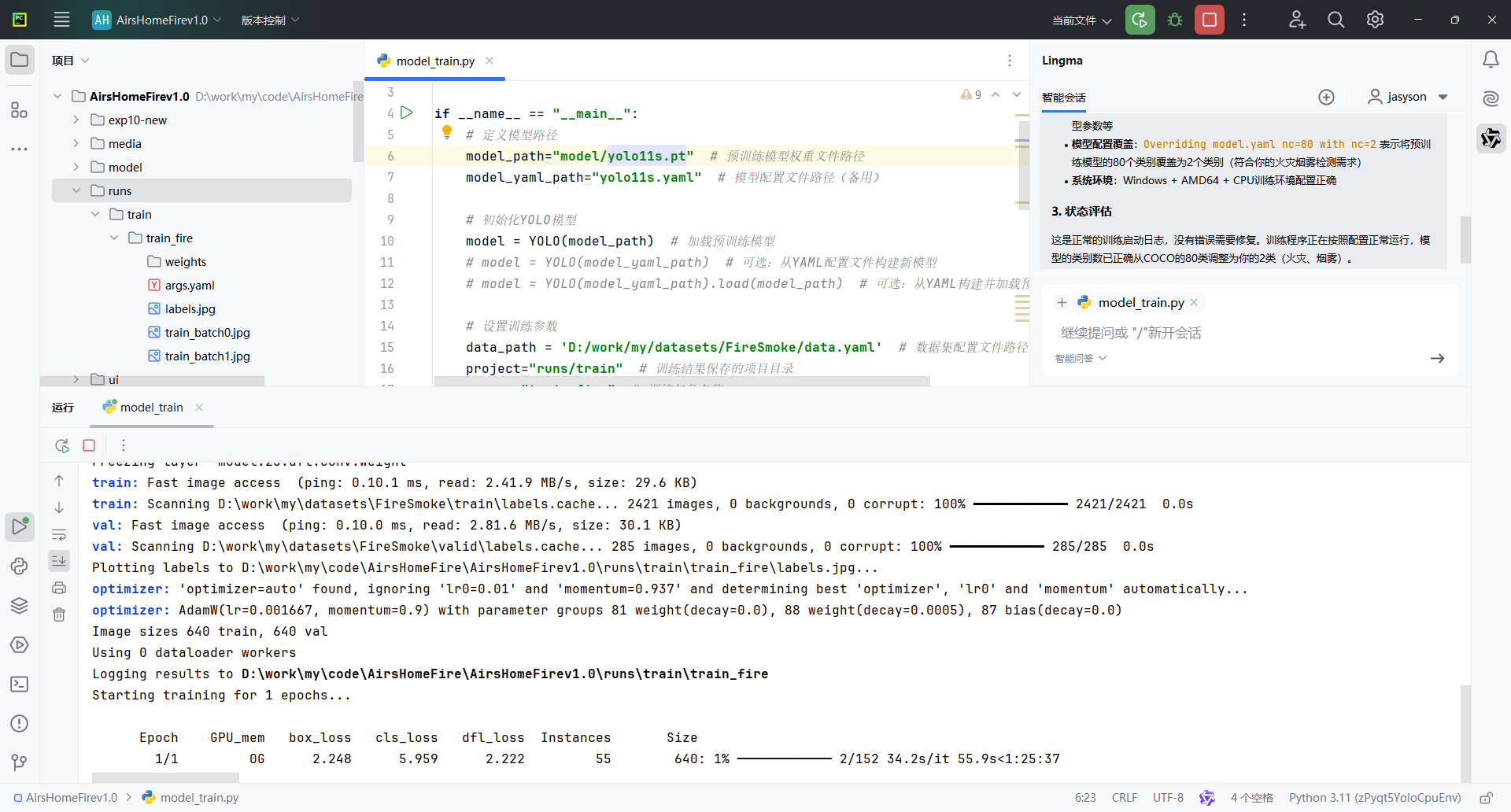The width and height of the screenshot is (1511, 812).
Task: Close the model_train run tab
Action: 199,407
